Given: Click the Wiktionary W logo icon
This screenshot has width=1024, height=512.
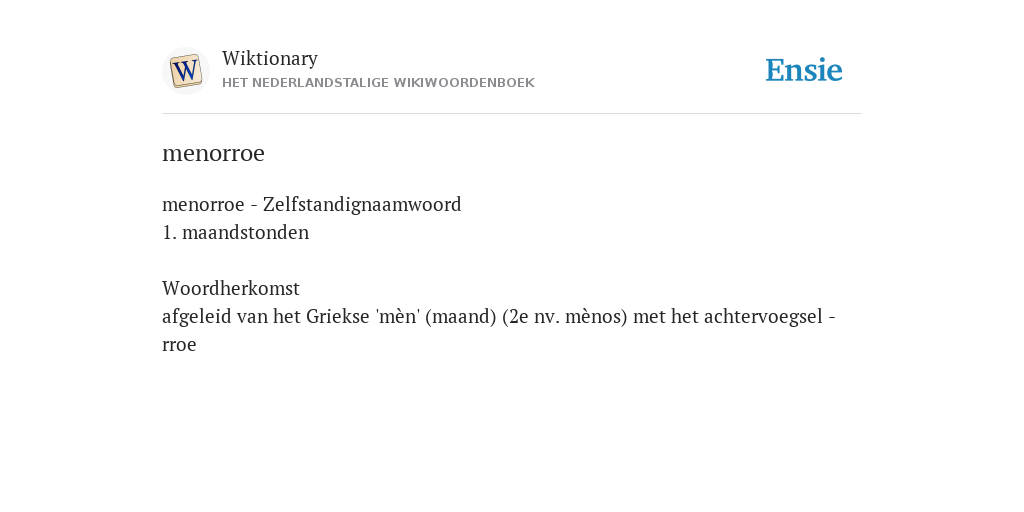Looking at the screenshot, I should [185, 71].
